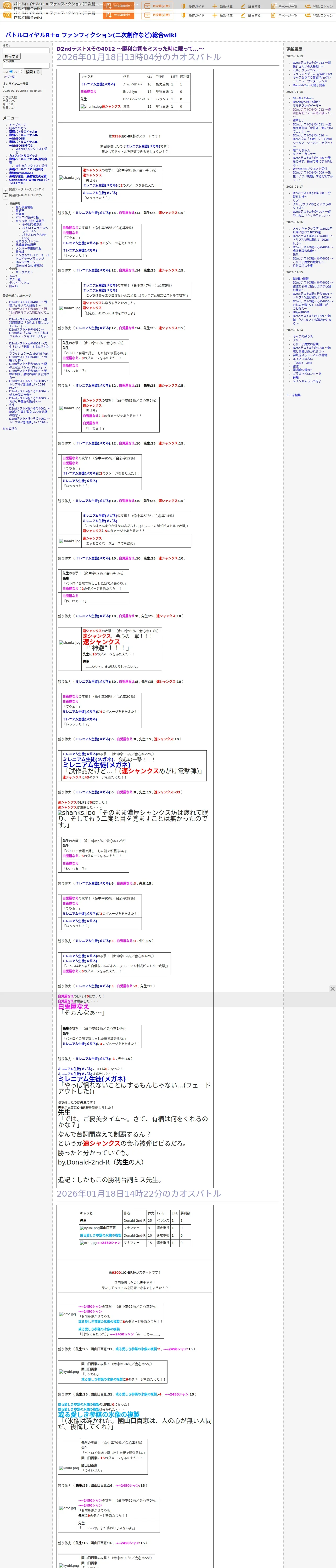Open WithBOSSリクエスト受付 in the update history

(x=310, y=169)
